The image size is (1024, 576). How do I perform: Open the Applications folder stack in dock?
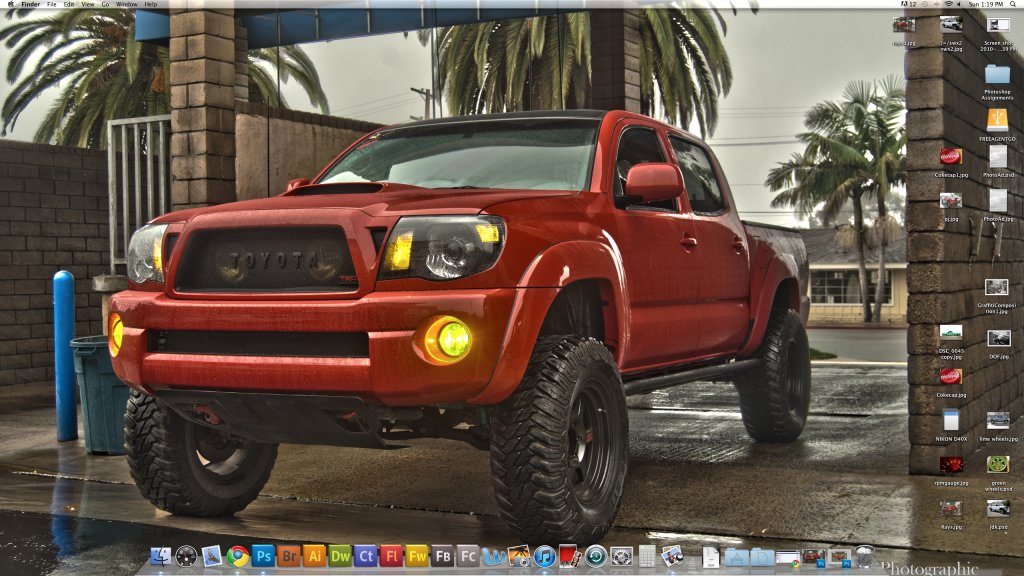pos(736,557)
